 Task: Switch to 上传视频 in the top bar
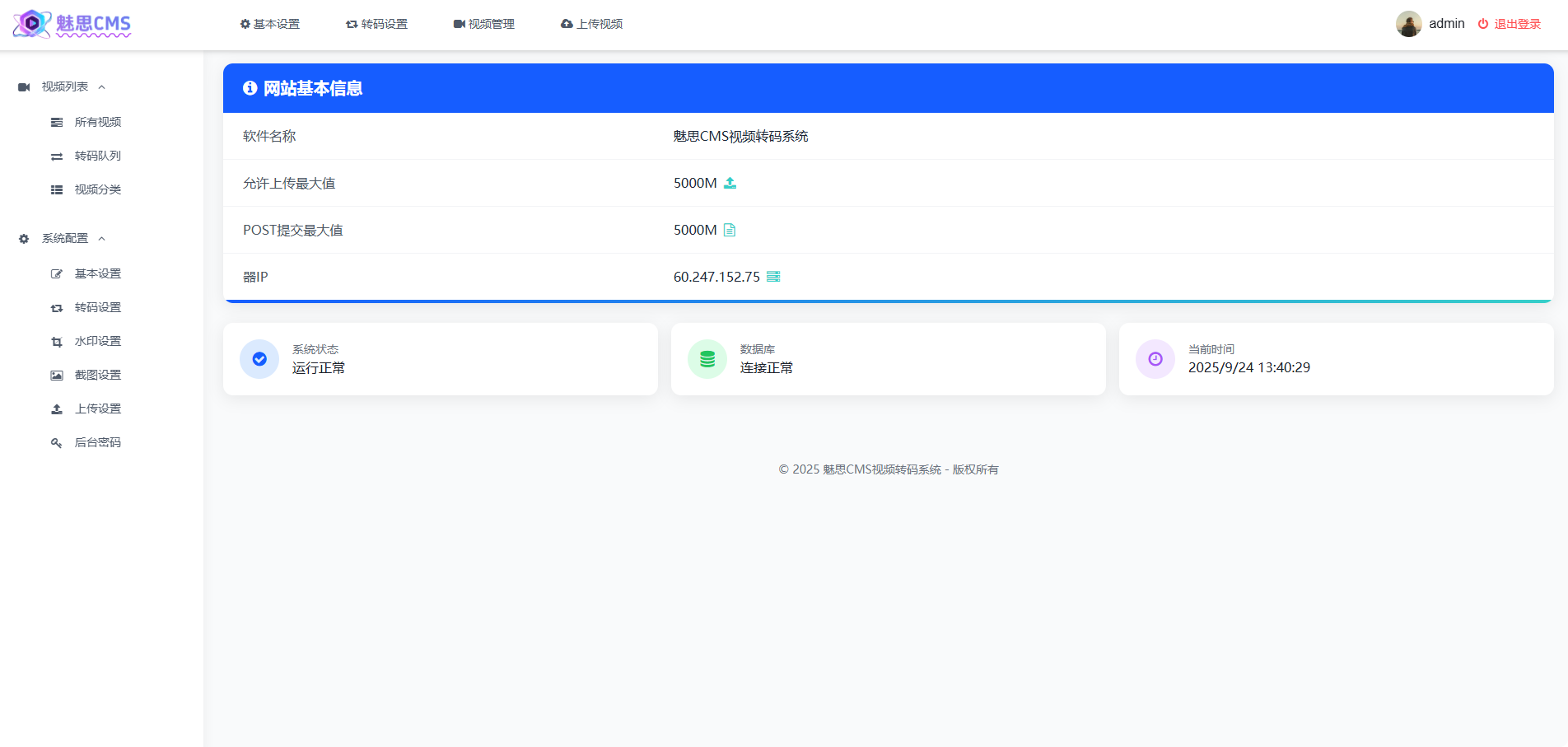click(x=591, y=24)
